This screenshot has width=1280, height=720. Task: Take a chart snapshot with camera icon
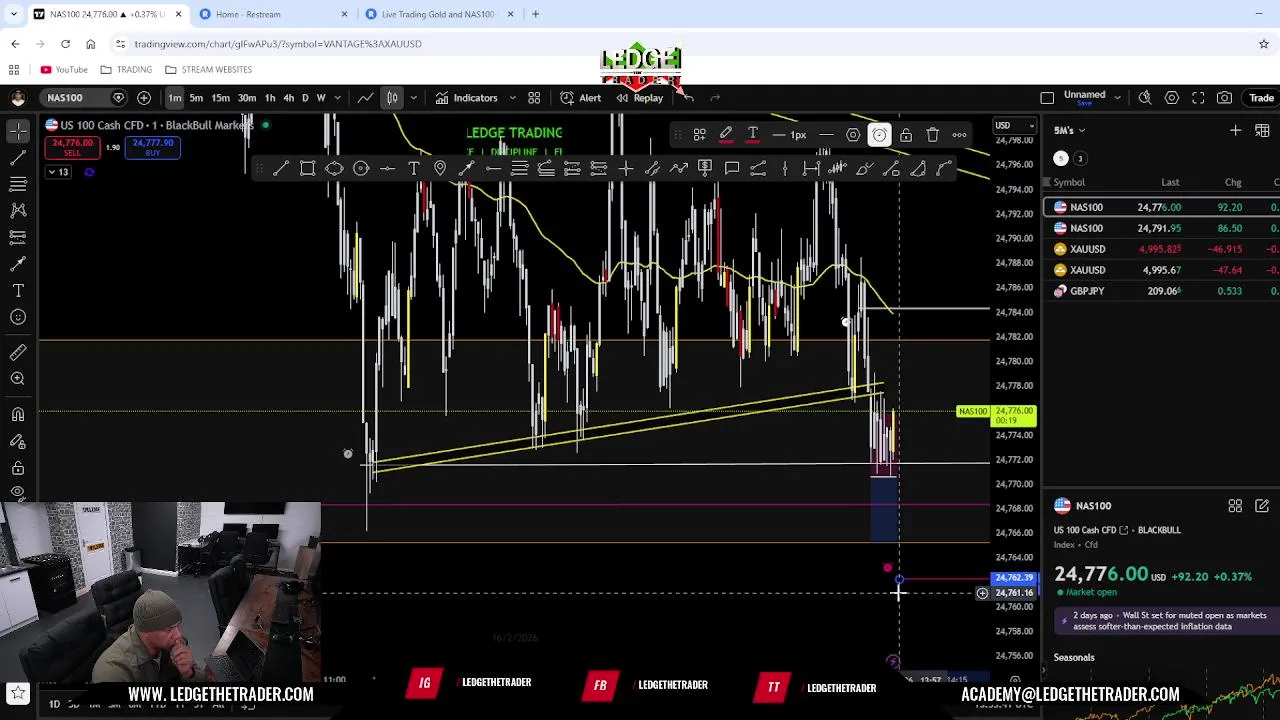tap(1224, 98)
